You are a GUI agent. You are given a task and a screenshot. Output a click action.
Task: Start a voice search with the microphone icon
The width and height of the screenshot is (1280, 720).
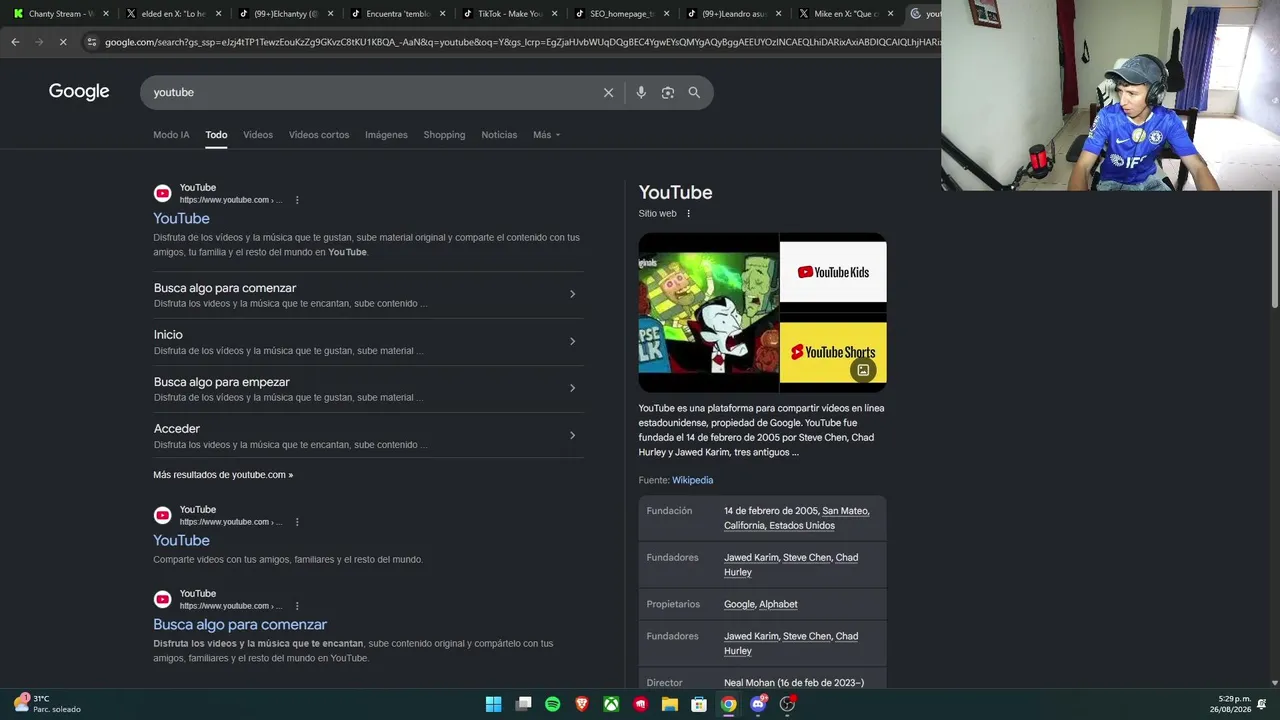point(641,92)
